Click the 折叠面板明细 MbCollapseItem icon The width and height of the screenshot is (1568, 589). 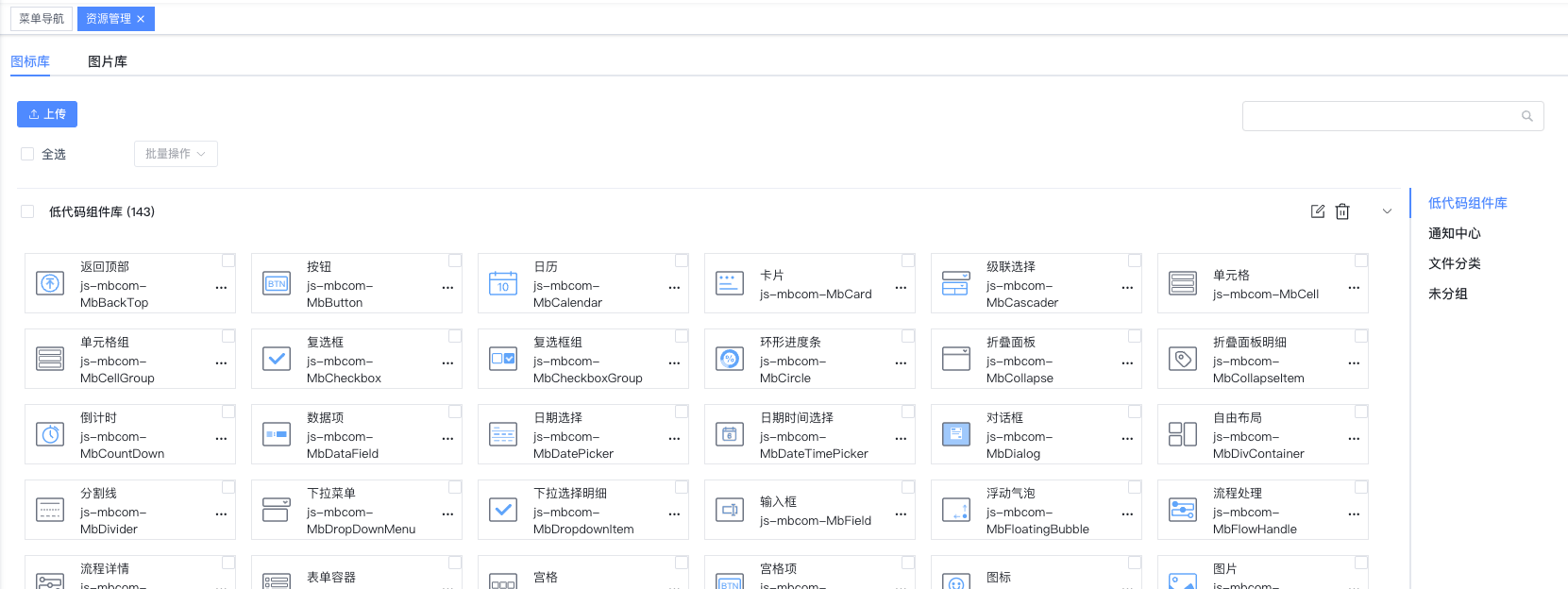coord(1183,359)
